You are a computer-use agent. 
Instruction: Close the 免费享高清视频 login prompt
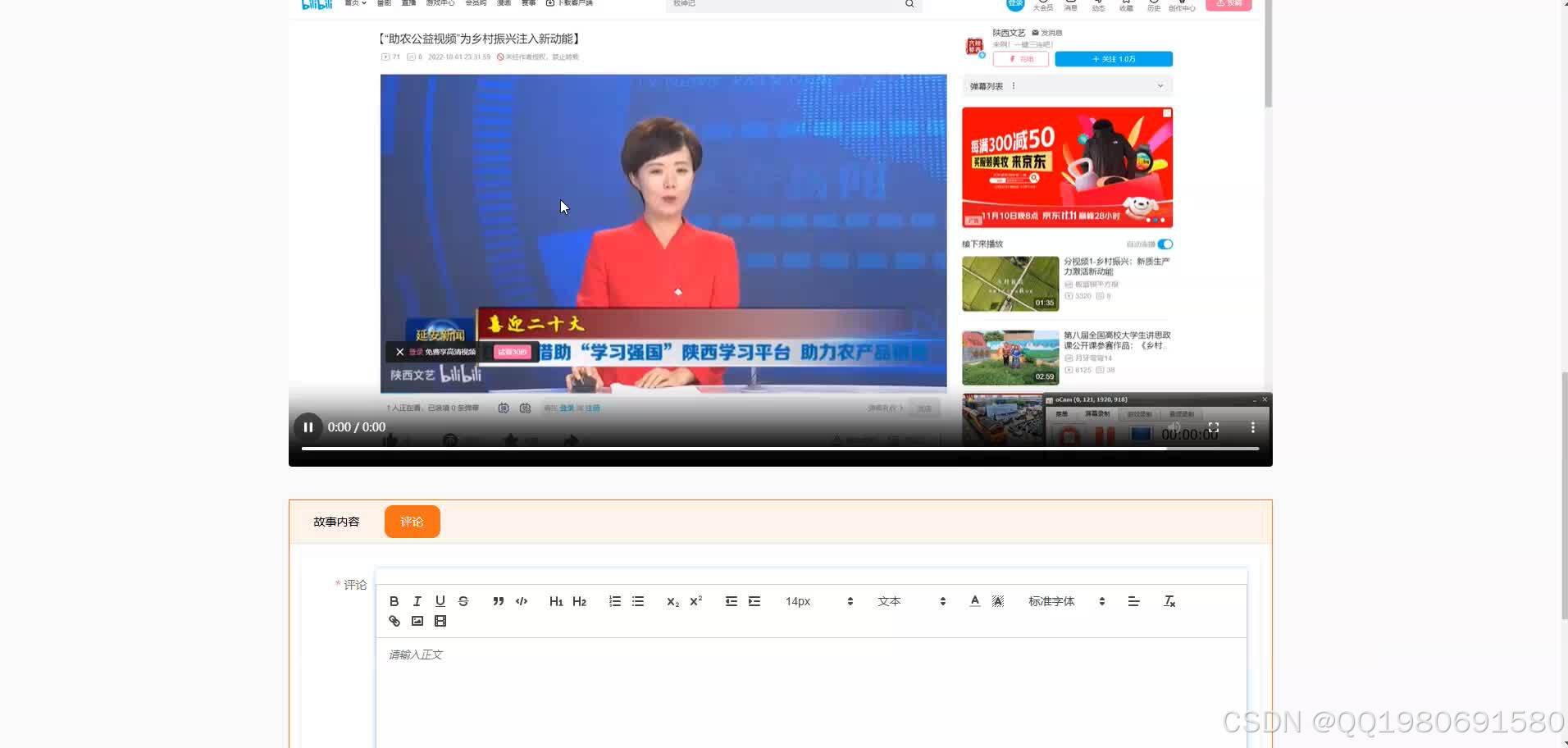point(399,352)
